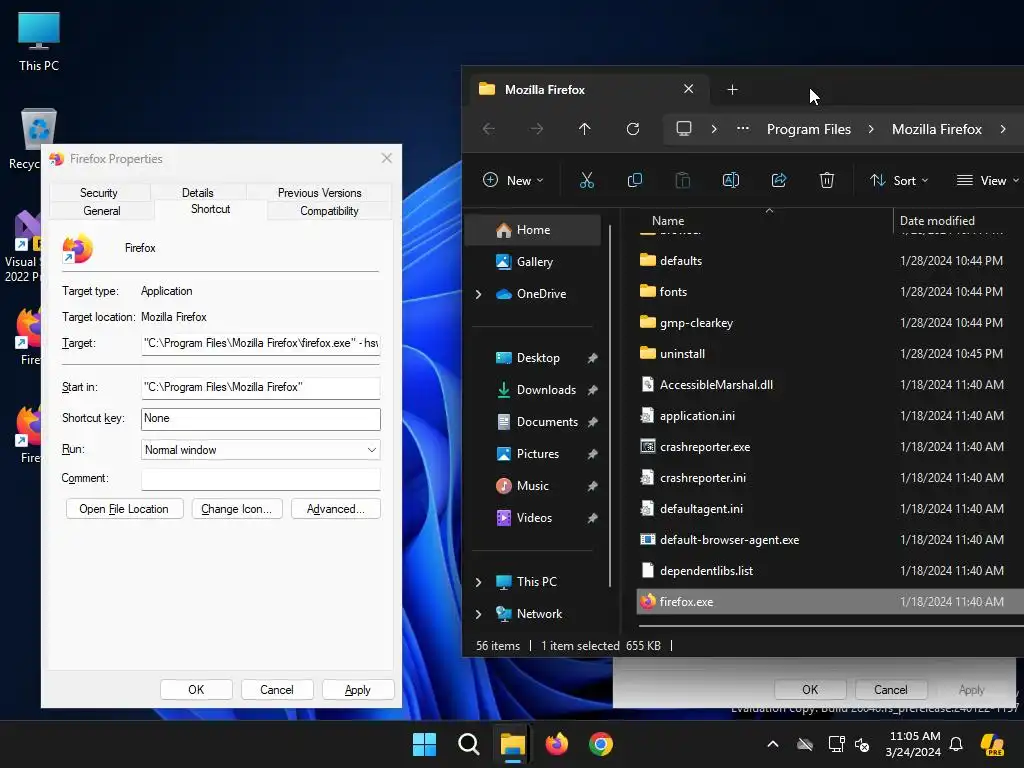1024x768 pixels.
Task: Select firefox.exe in file list
Action: point(830,601)
